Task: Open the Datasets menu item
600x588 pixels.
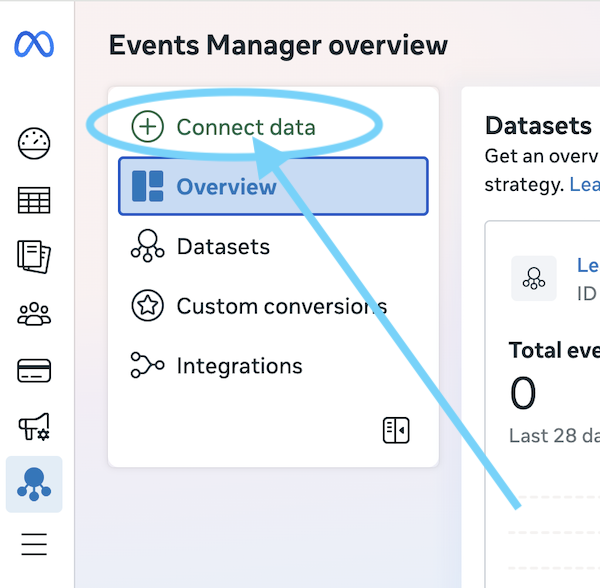Action: pyautogui.click(x=273, y=246)
